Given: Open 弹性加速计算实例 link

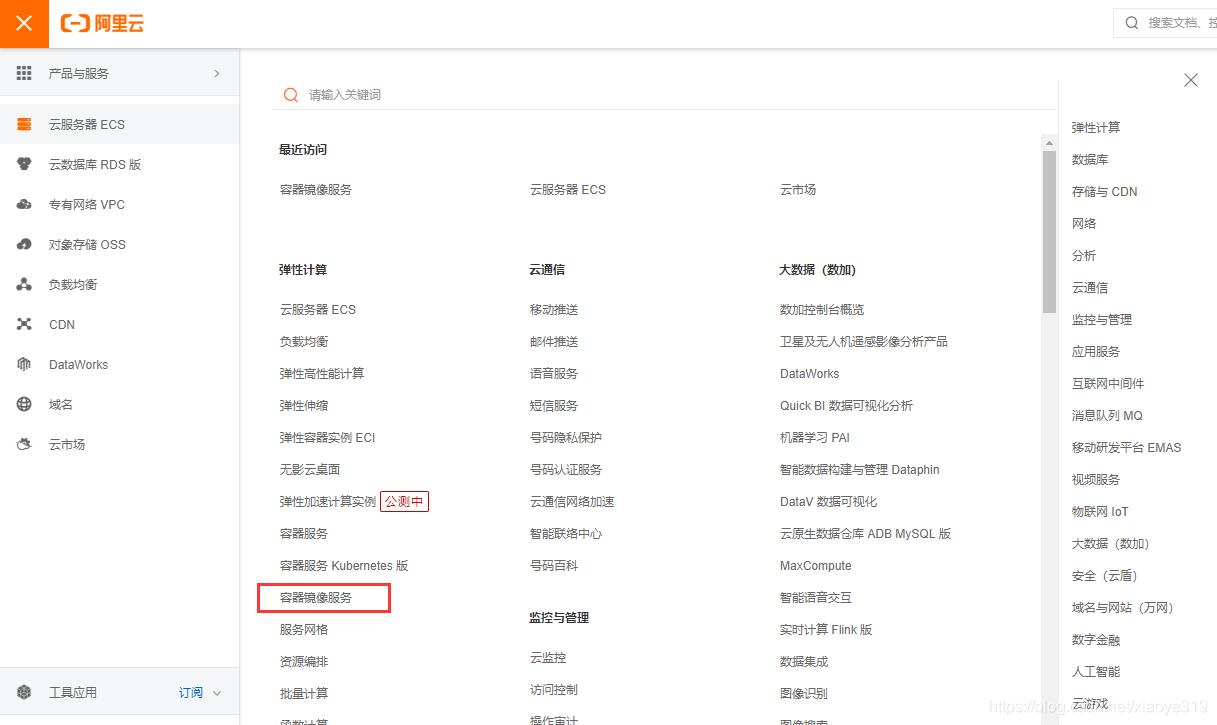Looking at the screenshot, I should (x=327, y=501).
